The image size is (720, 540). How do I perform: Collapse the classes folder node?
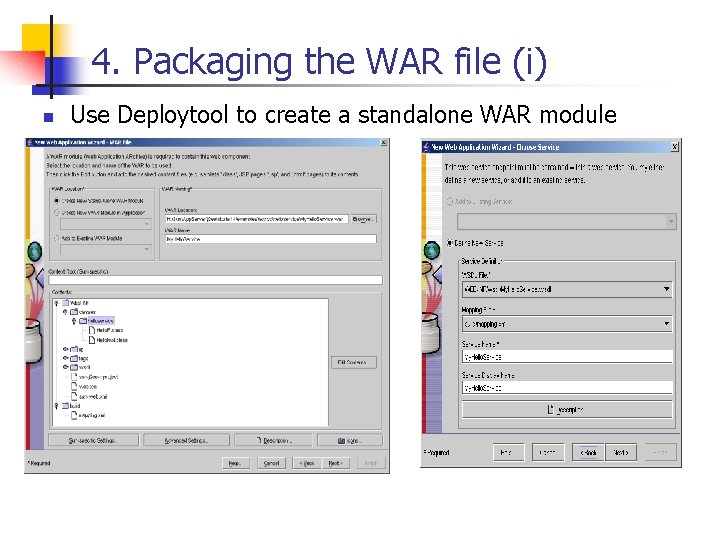[x=65, y=312]
